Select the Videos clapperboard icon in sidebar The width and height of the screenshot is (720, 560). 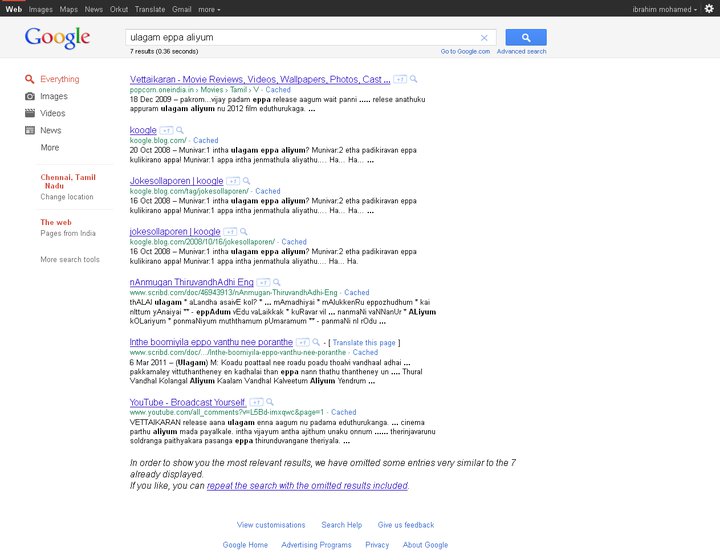click(x=30, y=113)
